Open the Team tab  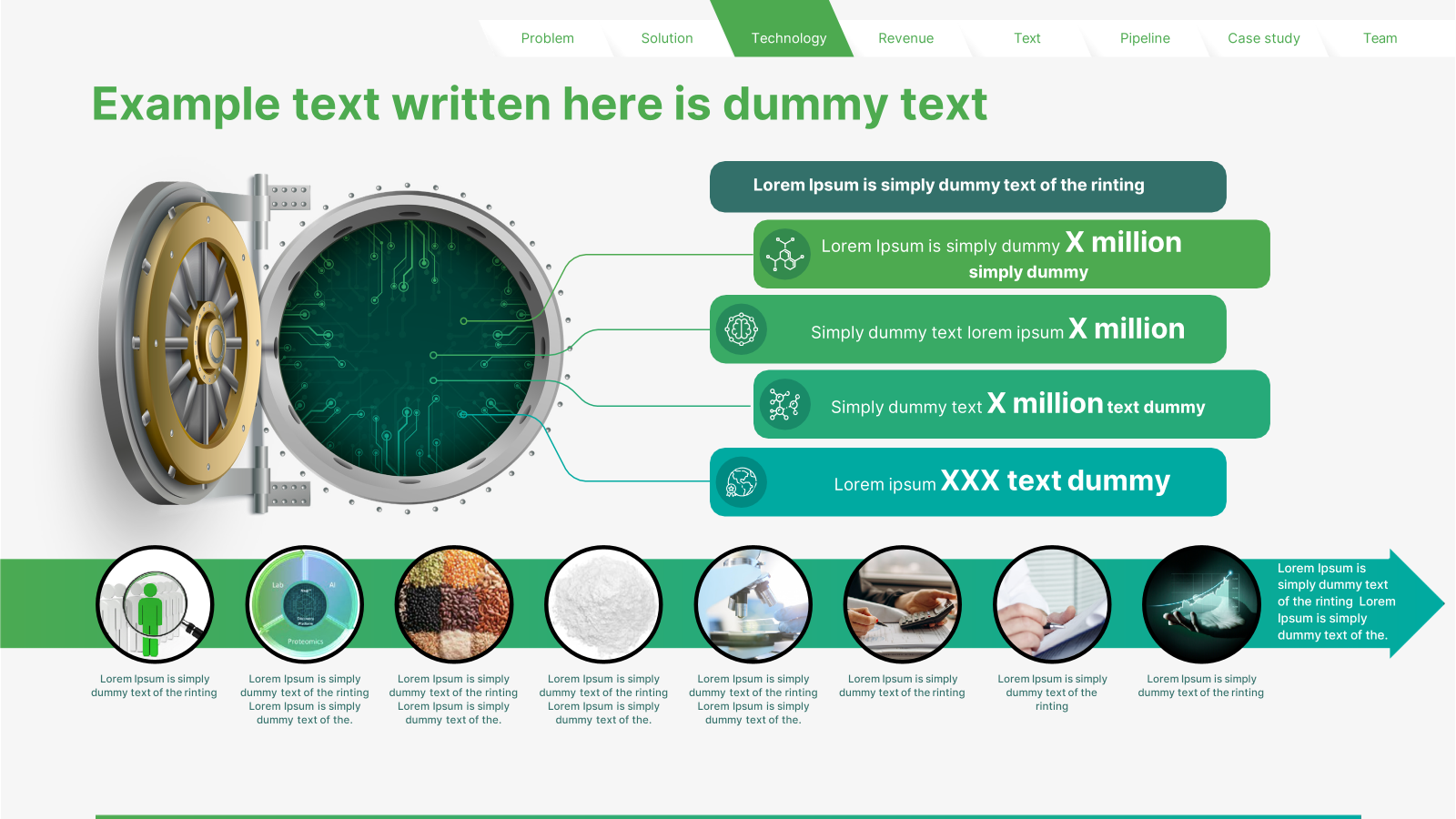(x=1380, y=38)
